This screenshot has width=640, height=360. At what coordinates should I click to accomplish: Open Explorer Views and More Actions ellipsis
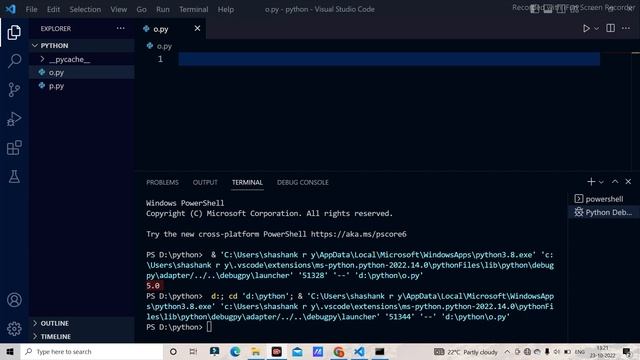tap(120, 28)
